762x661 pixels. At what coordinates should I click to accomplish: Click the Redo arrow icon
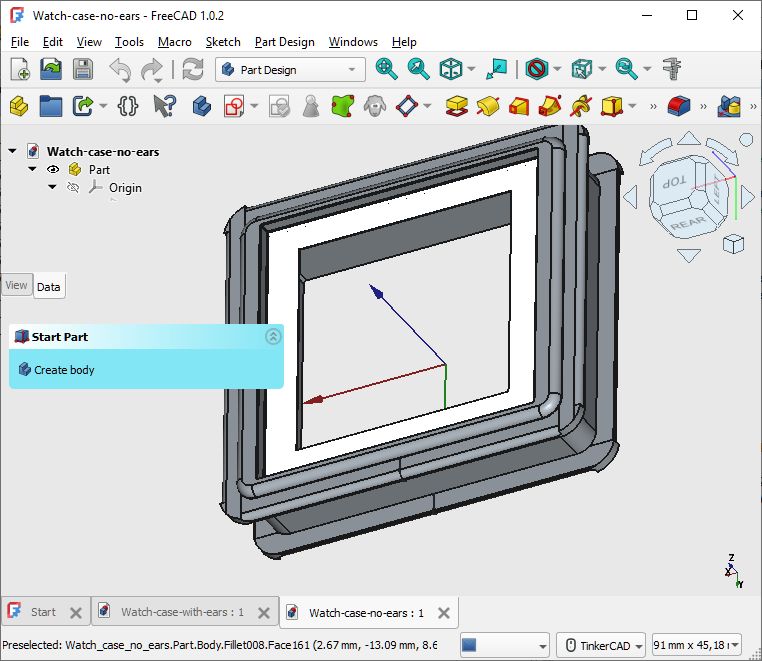tap(152, 70)
